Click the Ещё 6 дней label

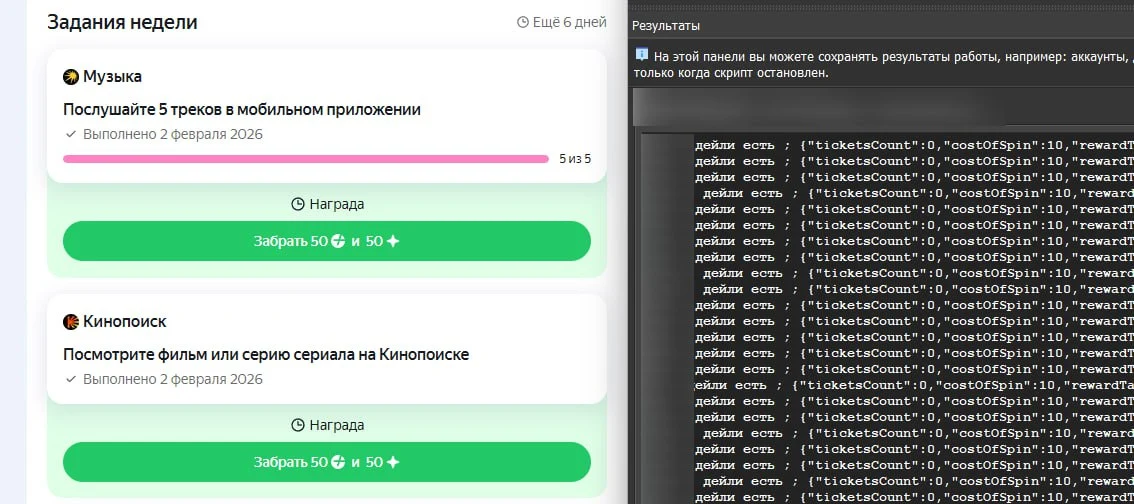[x=569, y=22]
